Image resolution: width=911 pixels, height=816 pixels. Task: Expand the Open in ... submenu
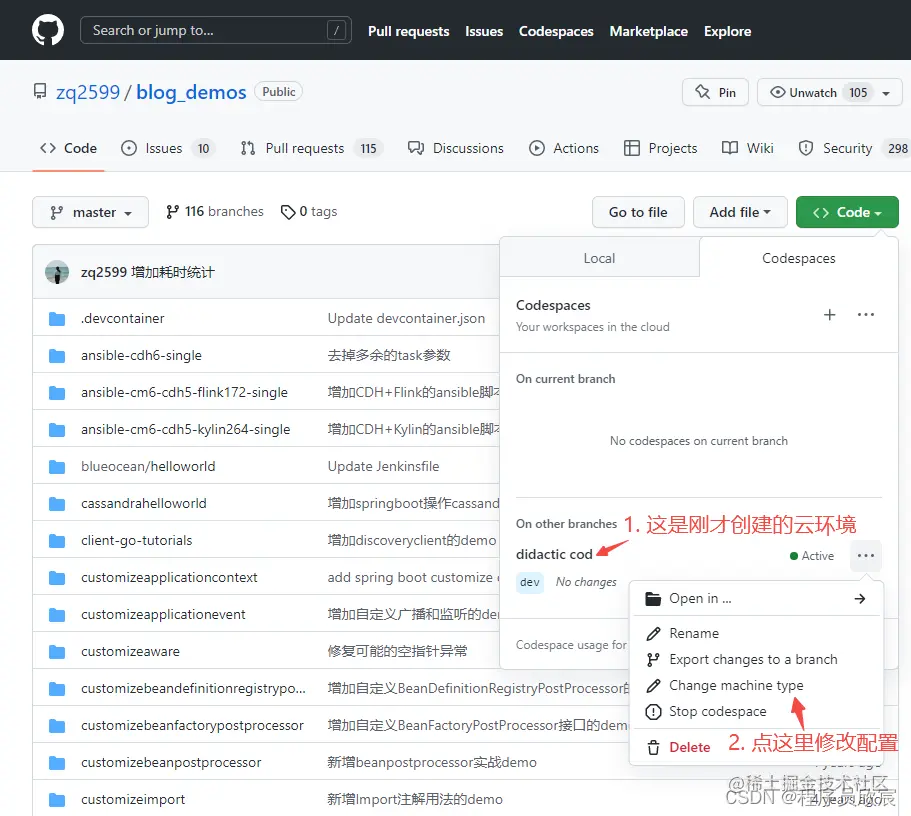[x=756, y=599]
